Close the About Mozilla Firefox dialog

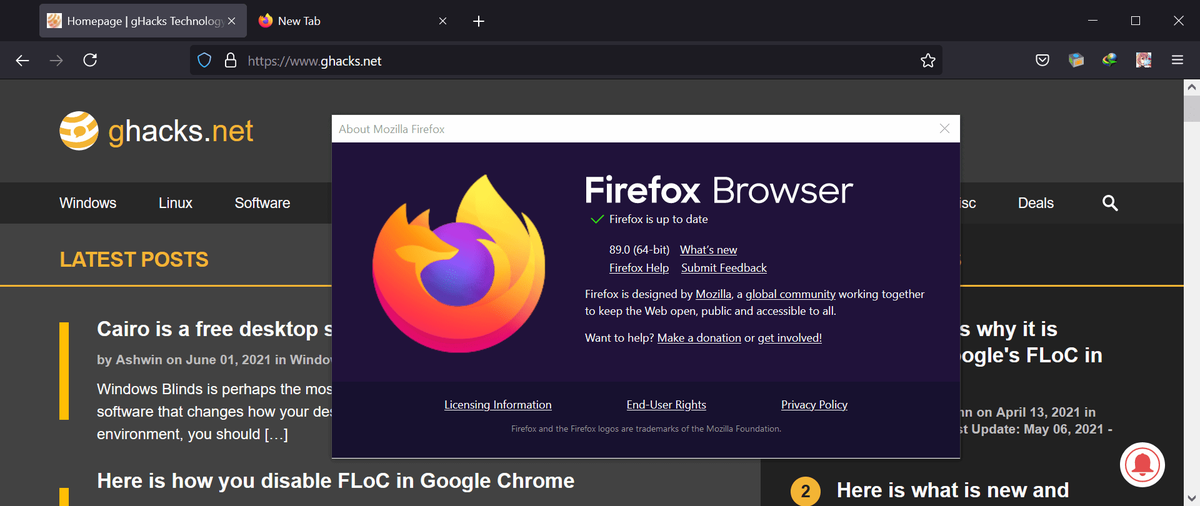click(945, 129)
